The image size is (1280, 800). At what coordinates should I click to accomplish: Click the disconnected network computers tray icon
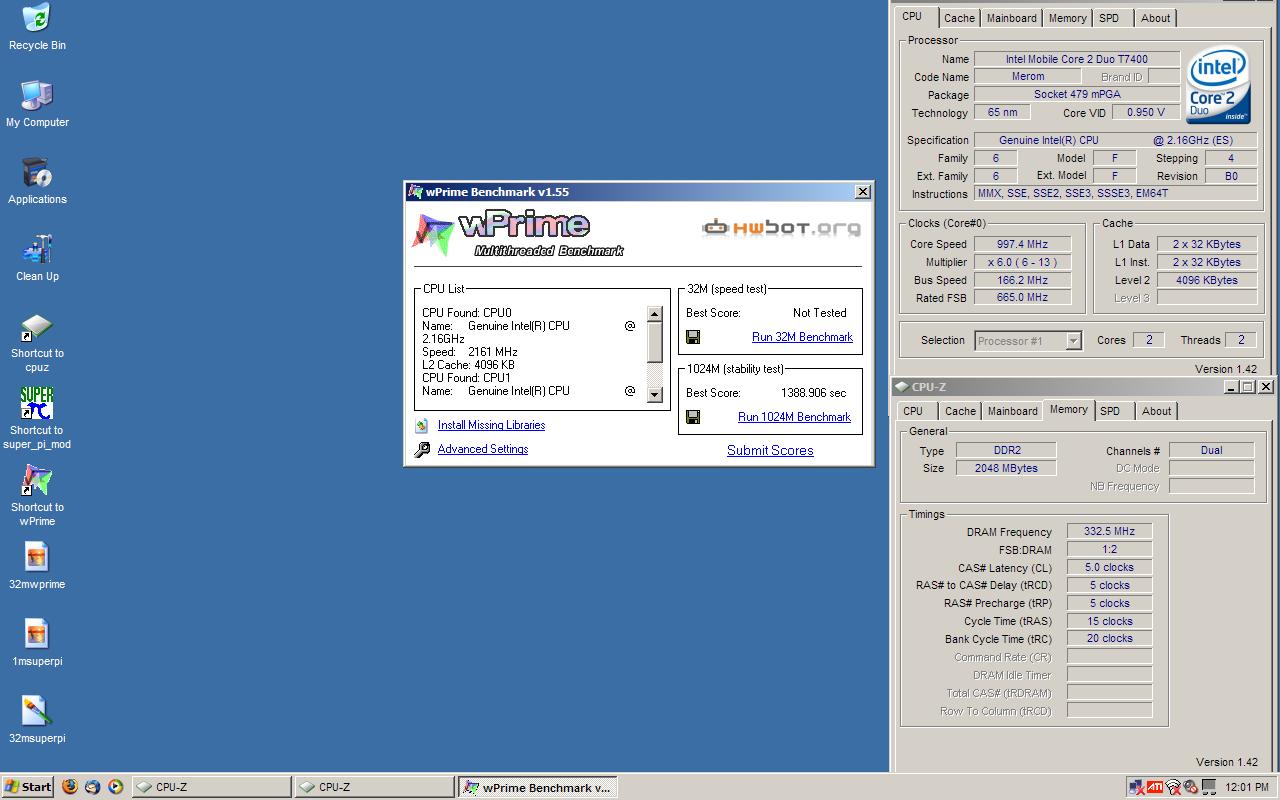click(1137, 787)
